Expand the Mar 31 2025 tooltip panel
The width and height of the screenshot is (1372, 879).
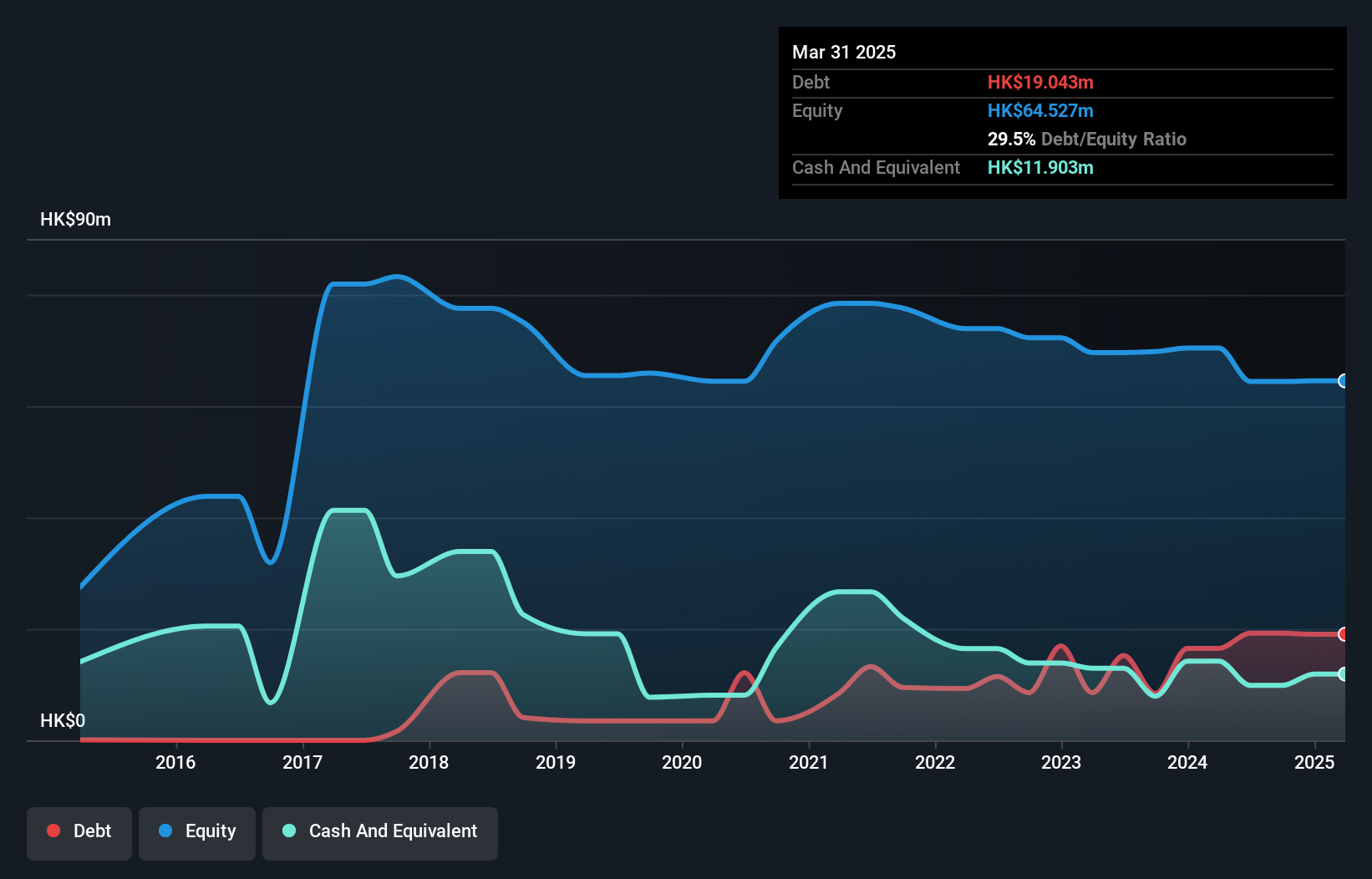point(844,52)
